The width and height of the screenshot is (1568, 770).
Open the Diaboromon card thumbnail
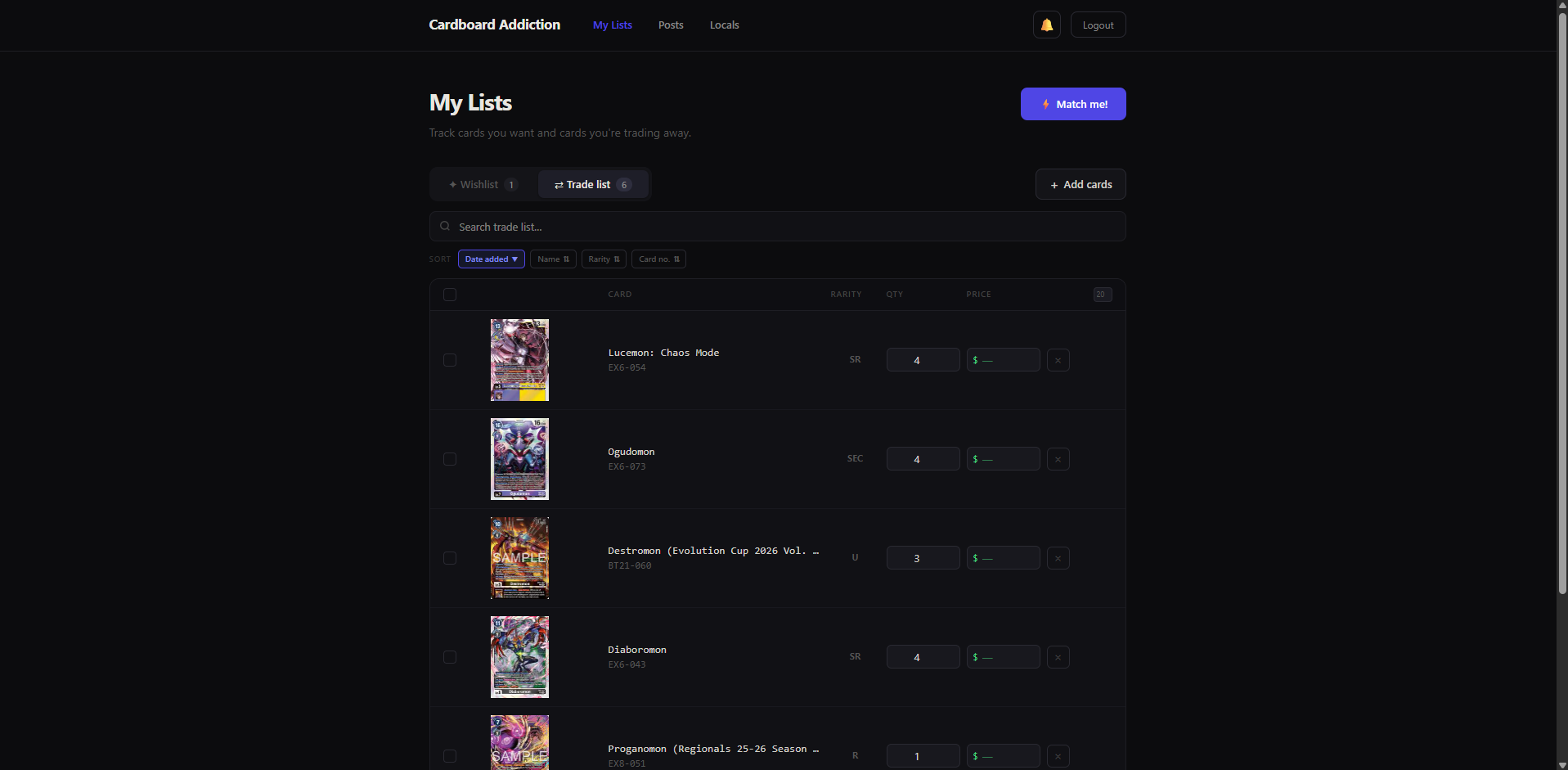click(x=519, y=657)
